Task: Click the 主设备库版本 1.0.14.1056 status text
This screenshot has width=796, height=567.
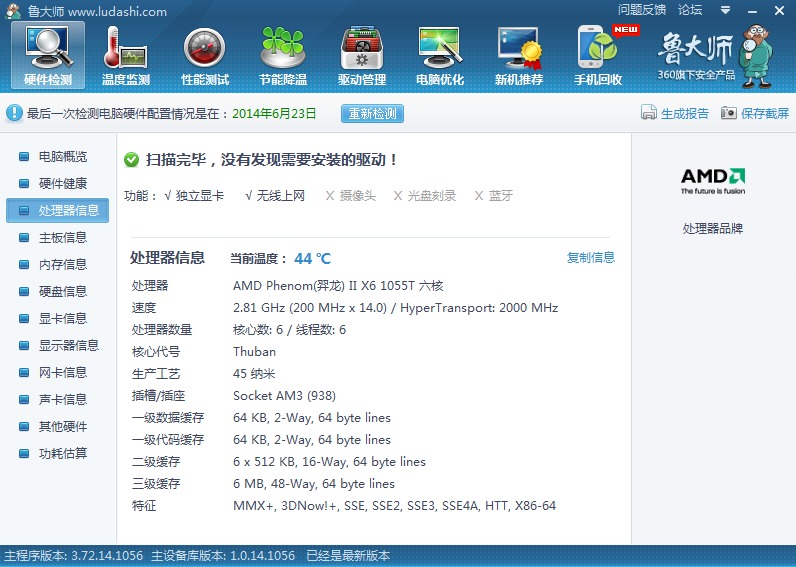Action: pyautogui.click(x=223, y=556)
